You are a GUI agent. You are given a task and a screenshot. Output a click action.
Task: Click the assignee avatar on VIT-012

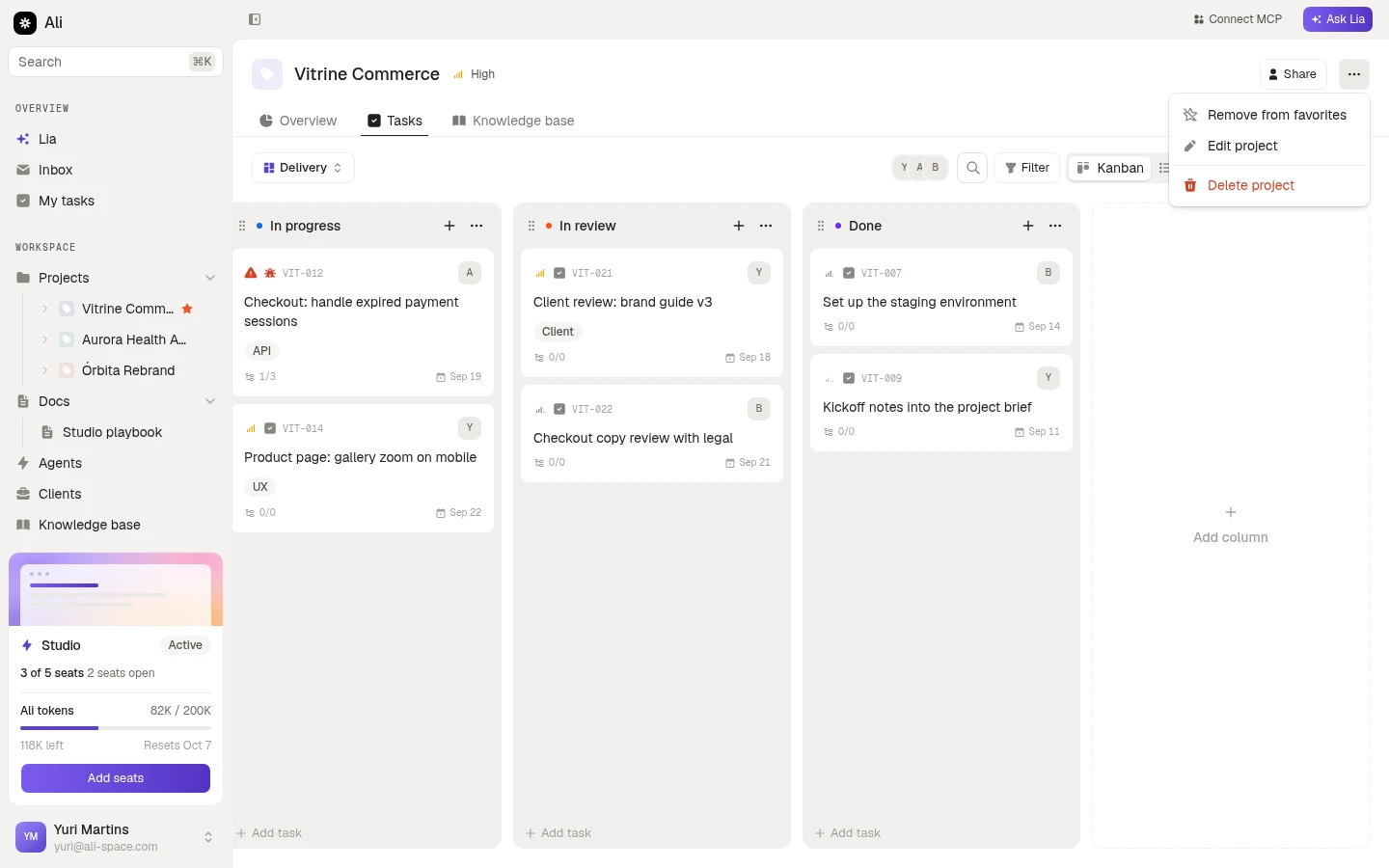coord(470,273)
